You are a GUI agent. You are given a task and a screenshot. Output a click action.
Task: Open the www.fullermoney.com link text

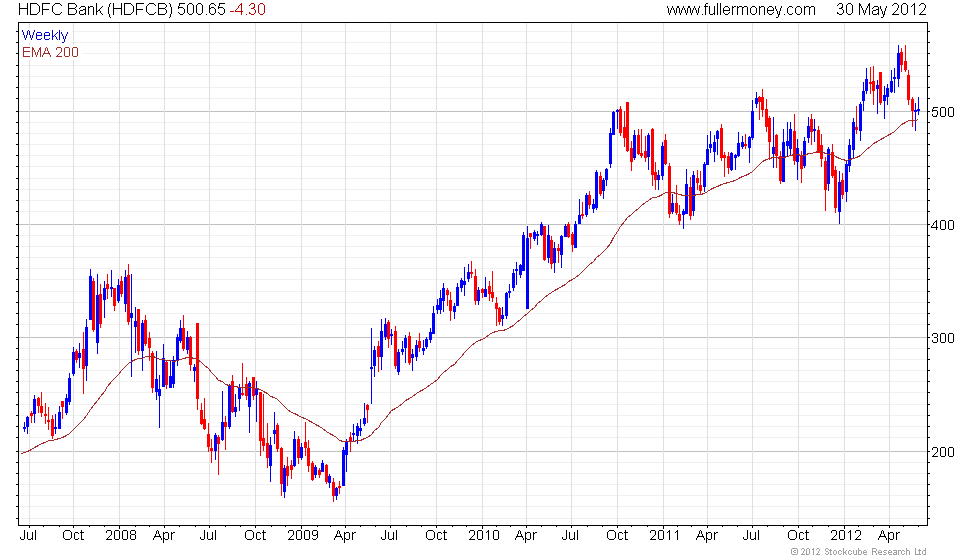[x=741, y=9]
